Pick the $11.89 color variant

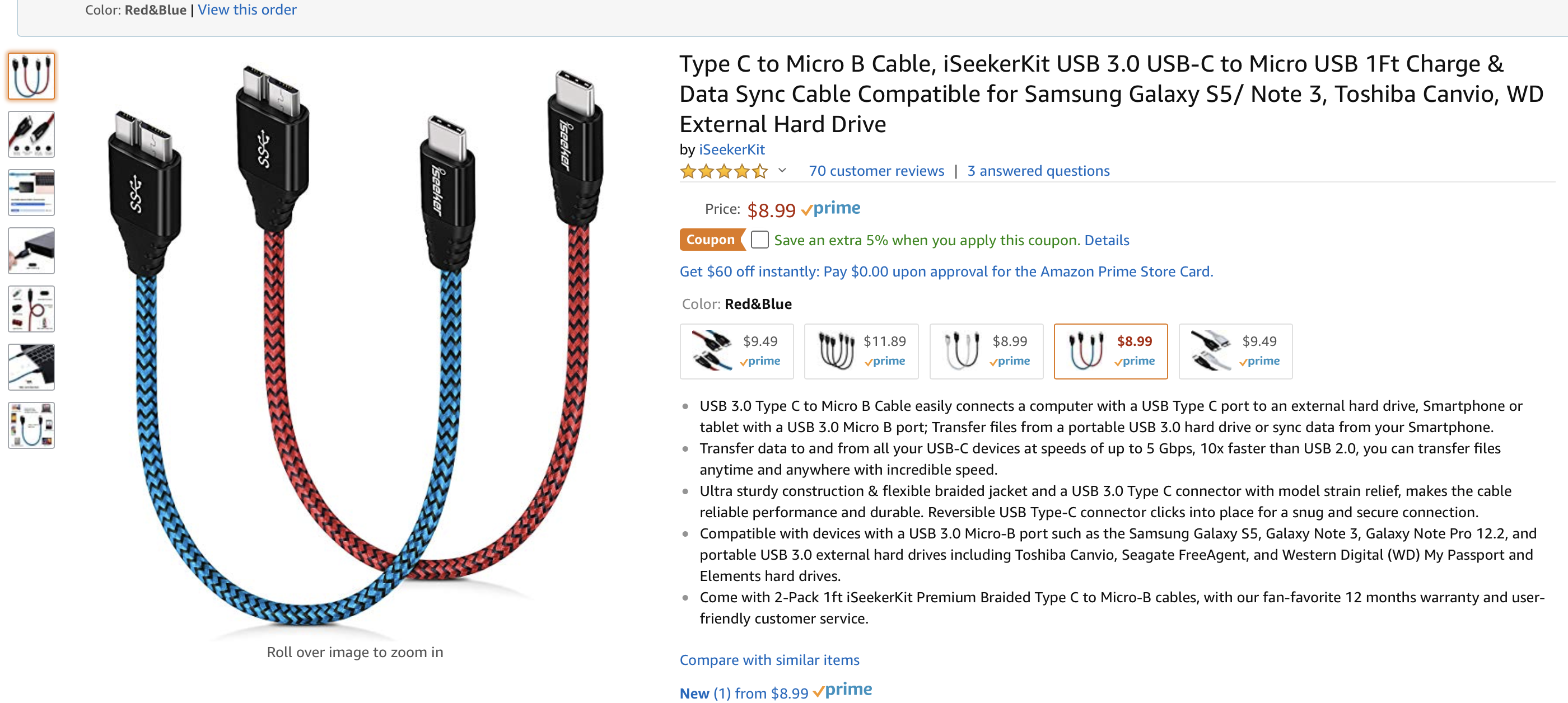[x=861, y=351]
